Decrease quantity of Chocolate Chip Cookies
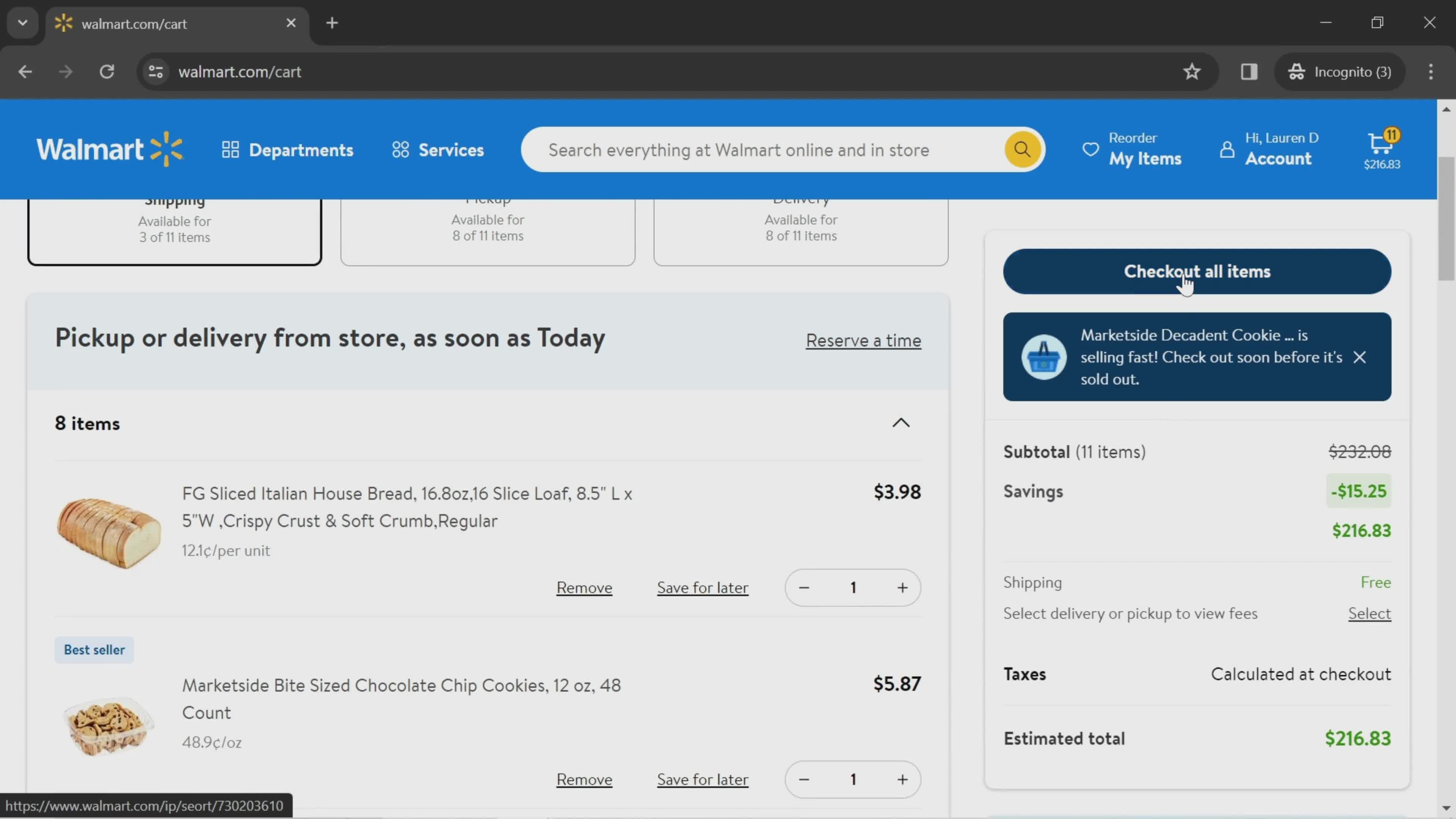Viewport: 1456px width, 819px height. point(804,780)
